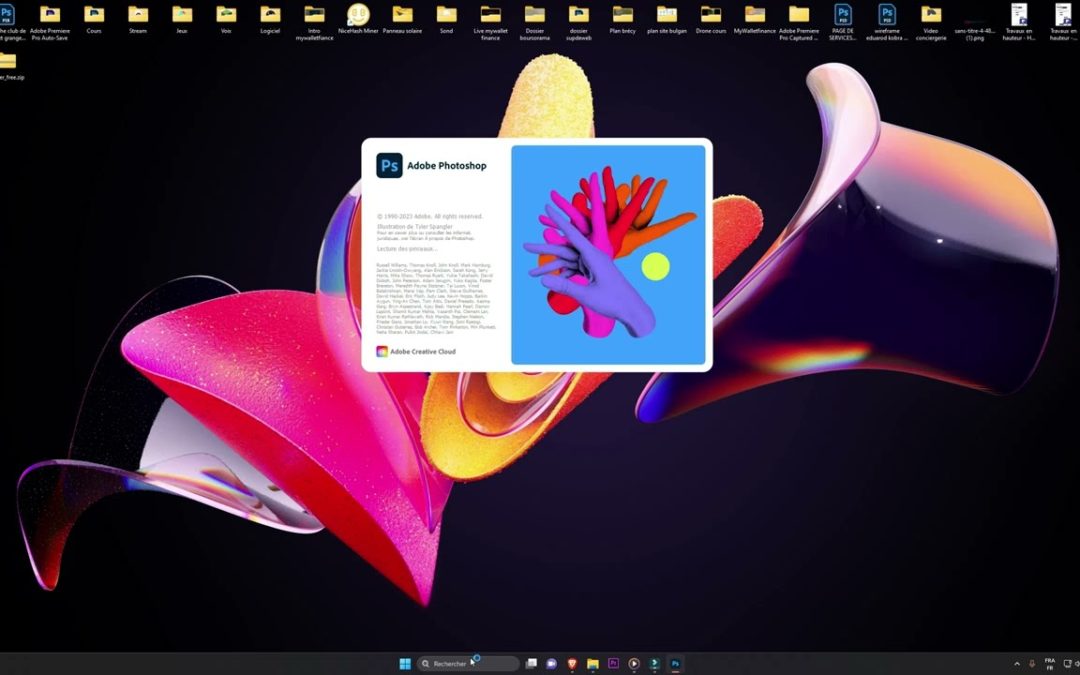Open the Adobe Premiere Pro Auto-Save folder
1080x675 pixels.
tap(50, 21)
